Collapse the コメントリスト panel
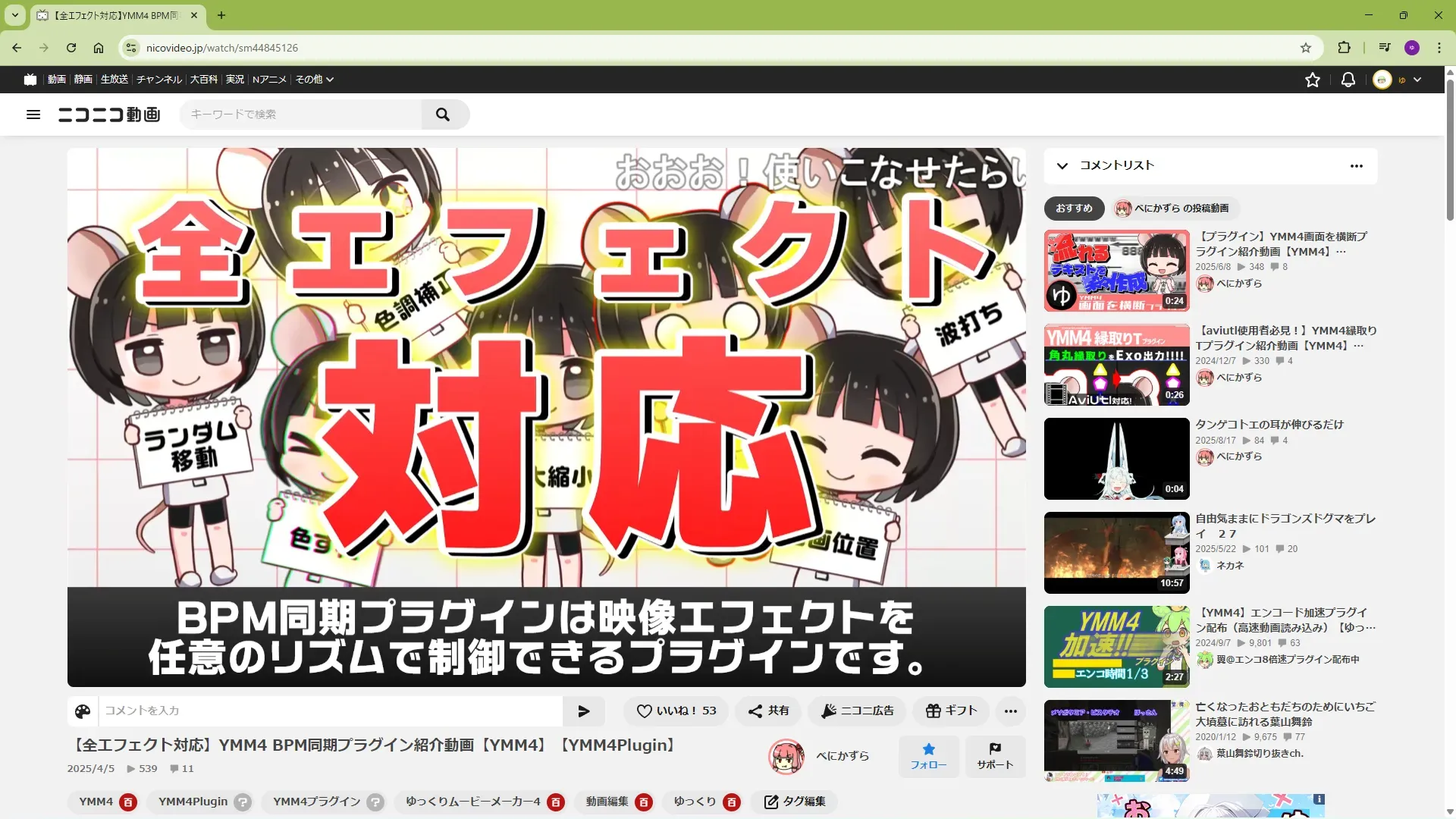This screenshot has width=1456, height=819. tap(1062, 165)
